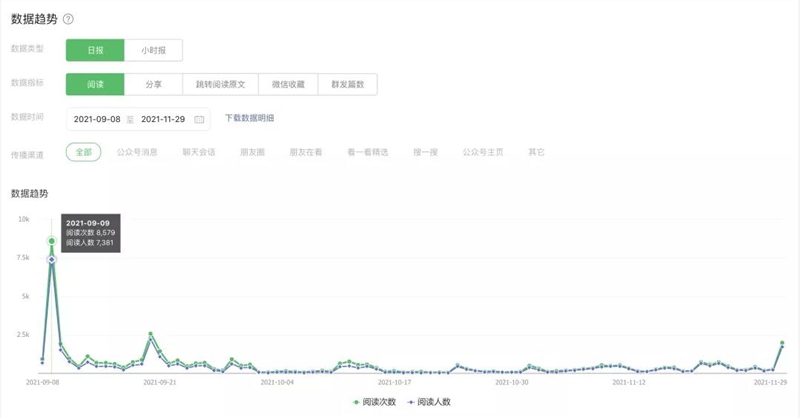This screenshot has height=418, width=800.
Task: Click the green peak data point on 2021-09-09
Action: click(52, 241)
